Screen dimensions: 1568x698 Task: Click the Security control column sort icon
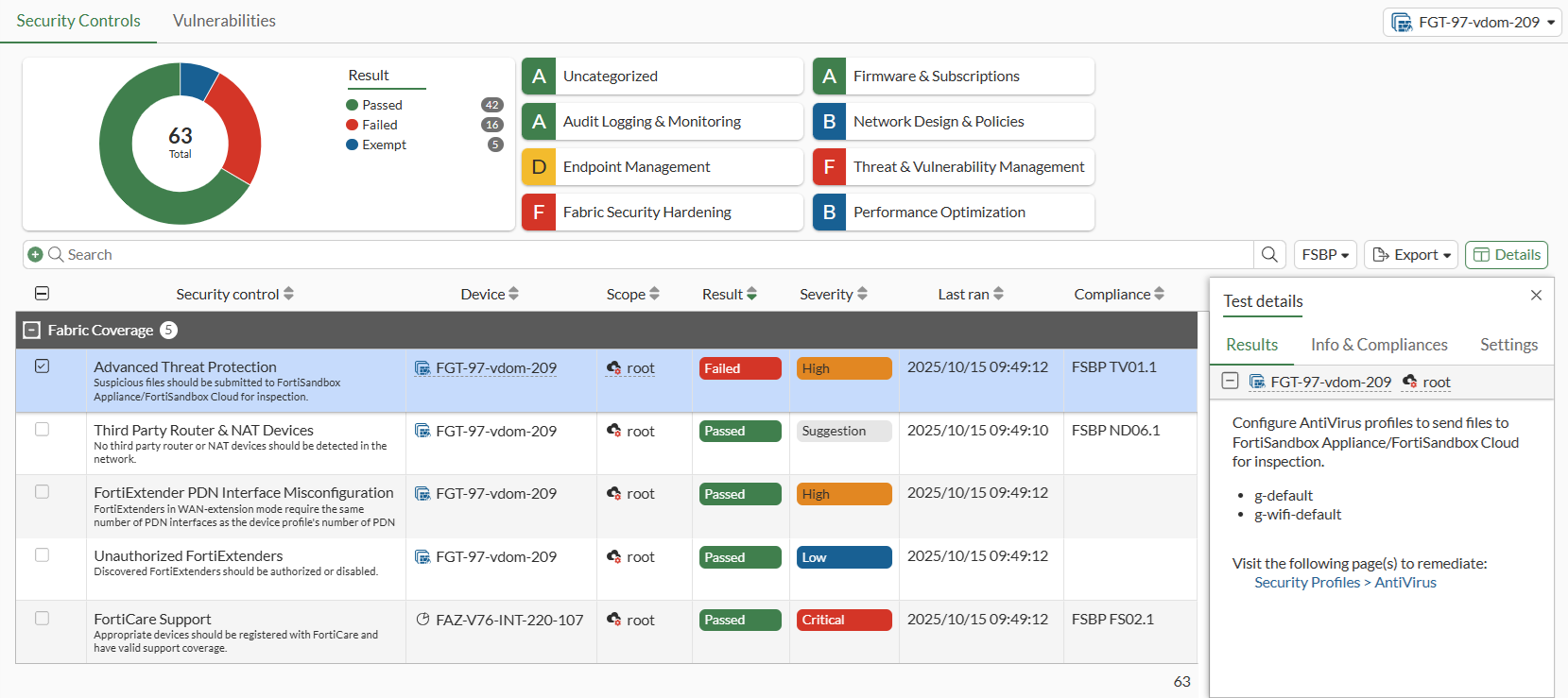coord(288,294)
